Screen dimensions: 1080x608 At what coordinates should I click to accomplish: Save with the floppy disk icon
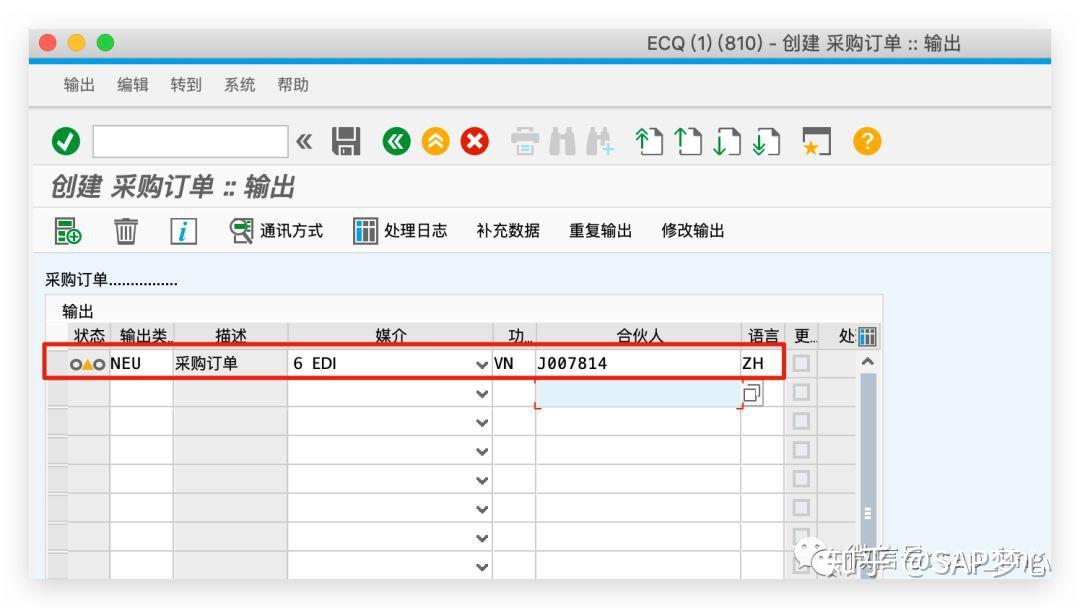[346, 142]
